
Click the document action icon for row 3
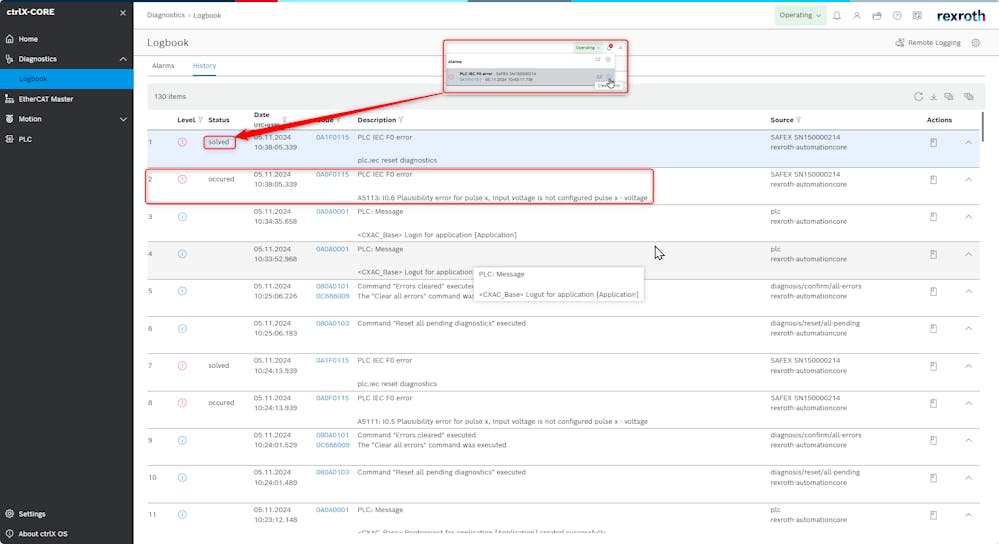point(933,217)
